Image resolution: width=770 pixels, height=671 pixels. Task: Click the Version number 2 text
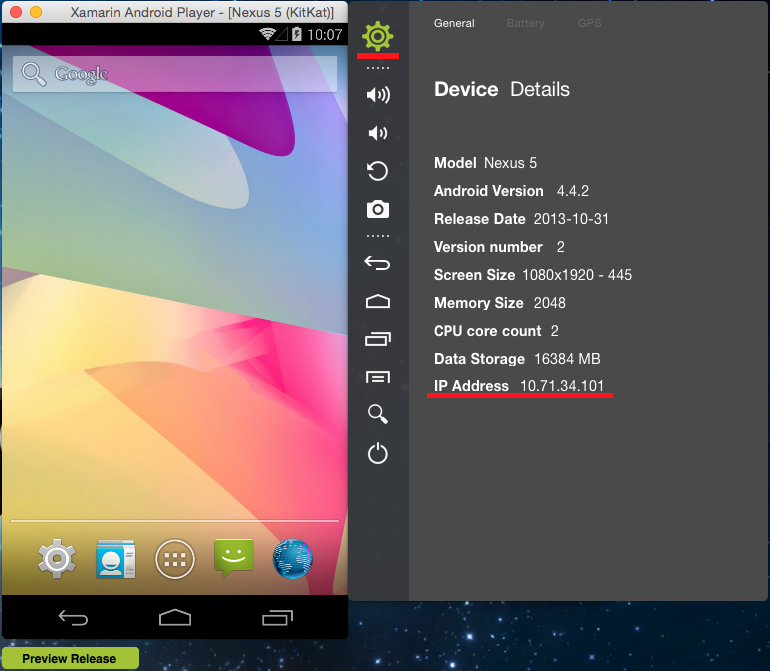tap(499, 247)
